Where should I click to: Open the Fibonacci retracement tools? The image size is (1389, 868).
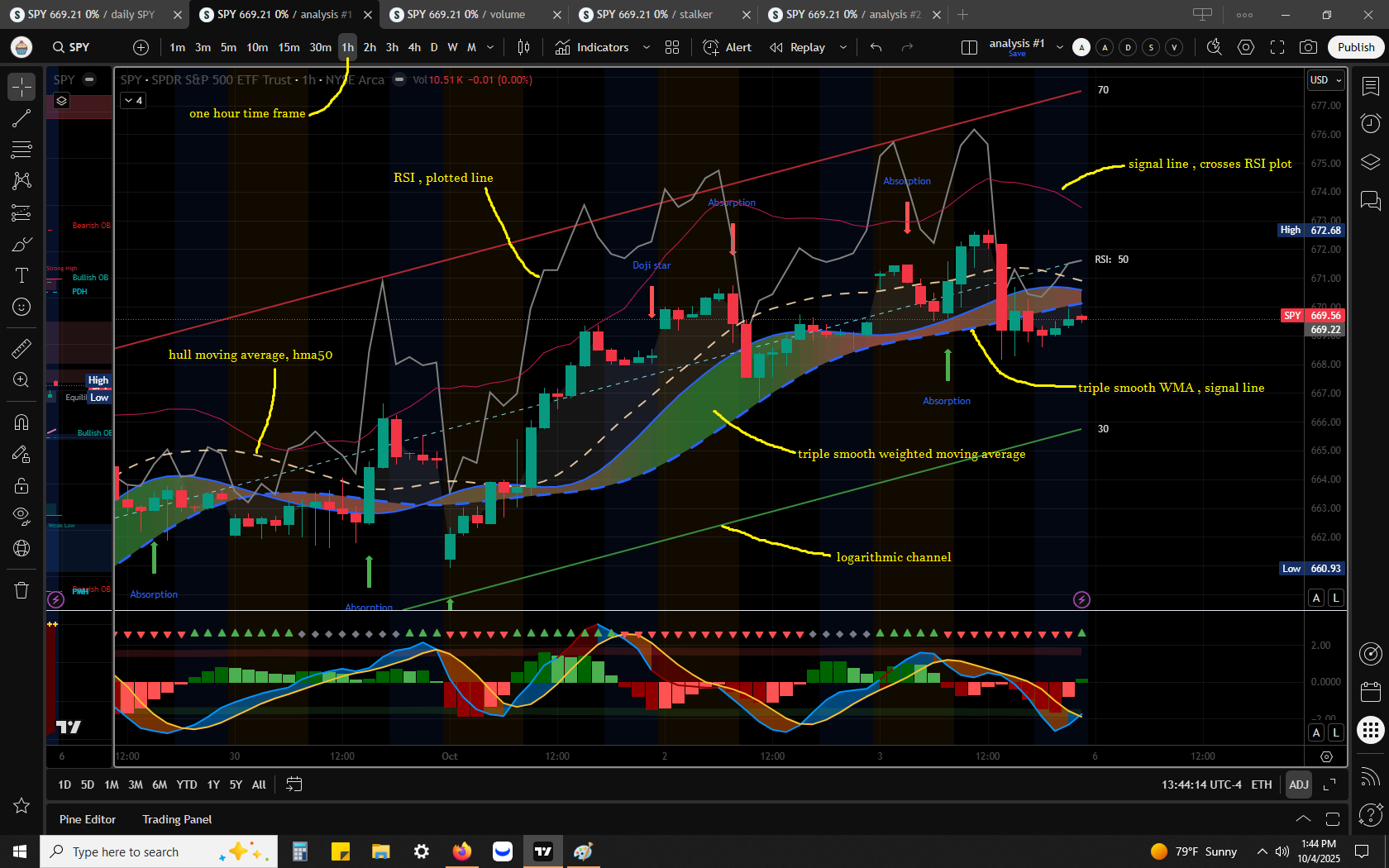coord(21,150)
